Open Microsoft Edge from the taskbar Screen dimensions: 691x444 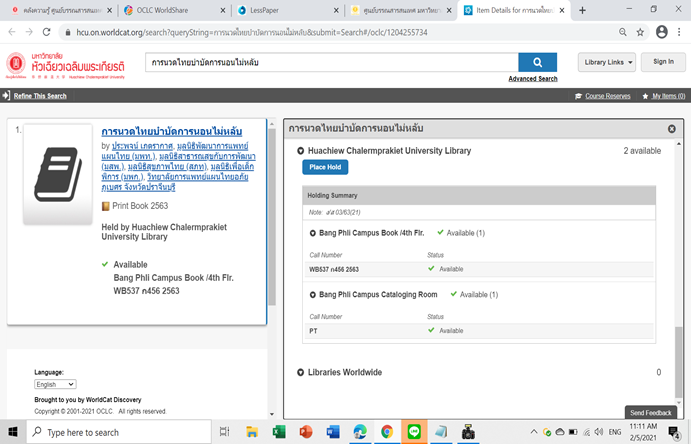point(360,432)
